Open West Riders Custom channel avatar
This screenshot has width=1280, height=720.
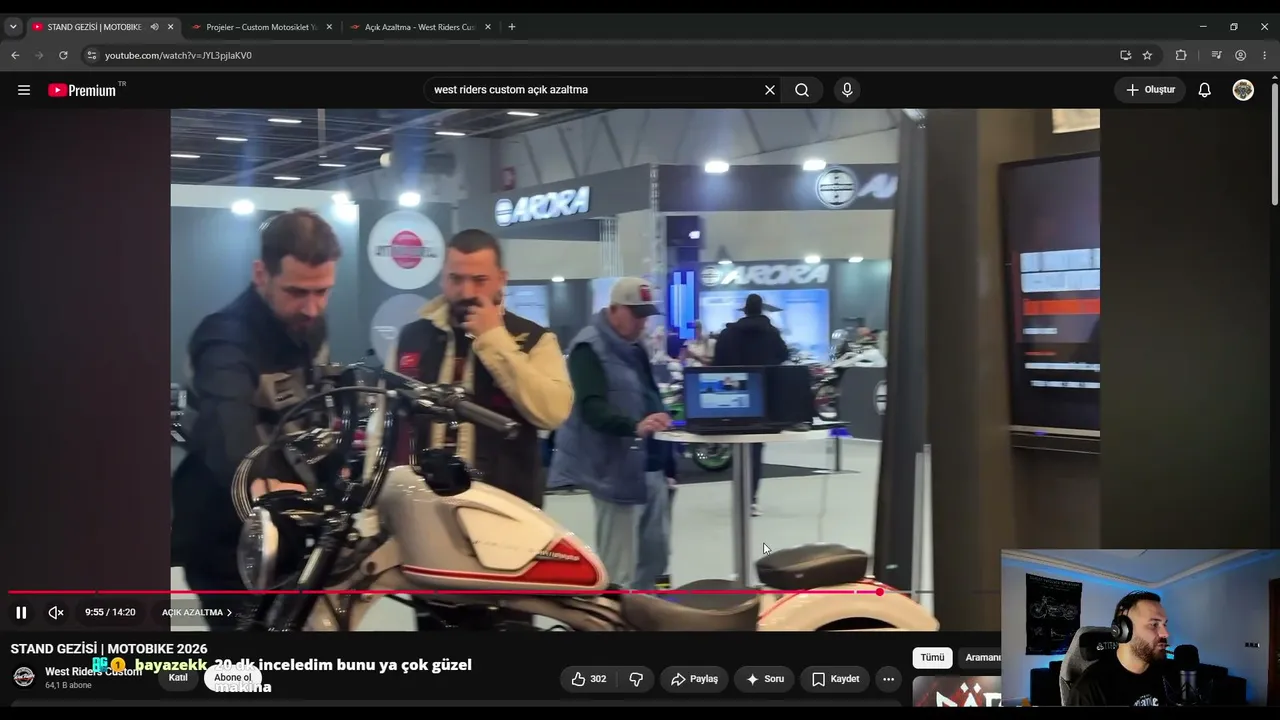(x=24, y=677)
